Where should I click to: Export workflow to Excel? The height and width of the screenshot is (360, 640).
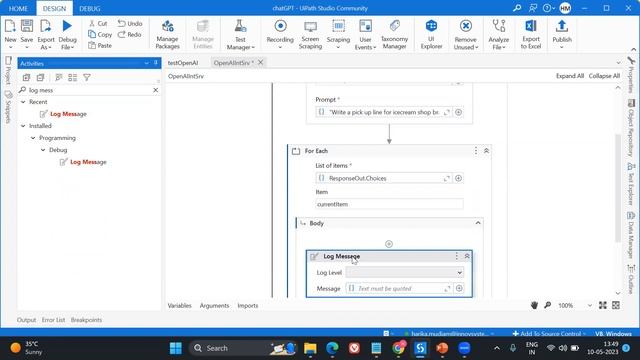tap(531, 34)
